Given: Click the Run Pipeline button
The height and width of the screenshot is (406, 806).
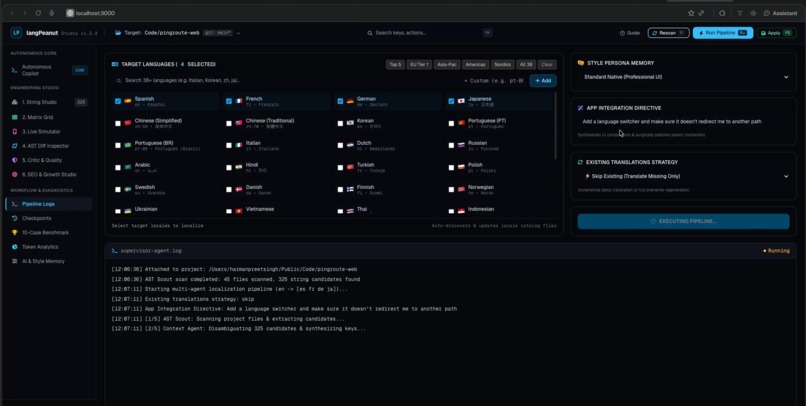Looking at the screenshot, I should tap(723, 33).
